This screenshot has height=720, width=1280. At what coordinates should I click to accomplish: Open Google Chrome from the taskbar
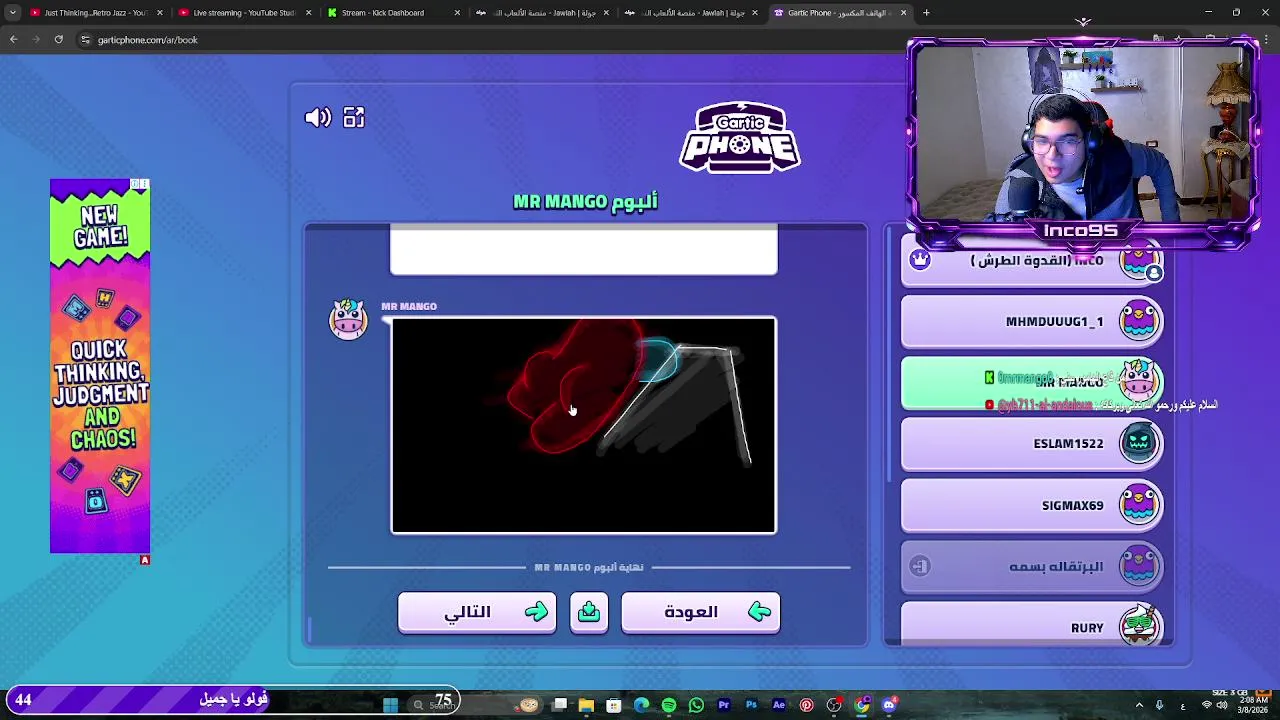861,705
